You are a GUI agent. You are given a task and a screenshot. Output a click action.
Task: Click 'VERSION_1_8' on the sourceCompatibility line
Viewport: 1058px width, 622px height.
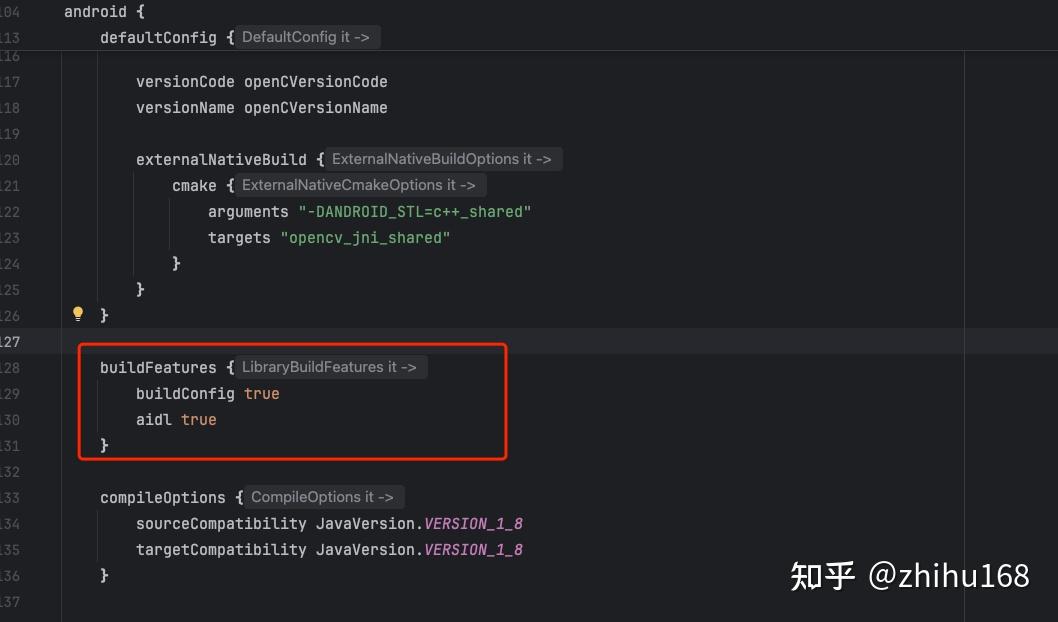pos(474,524)
